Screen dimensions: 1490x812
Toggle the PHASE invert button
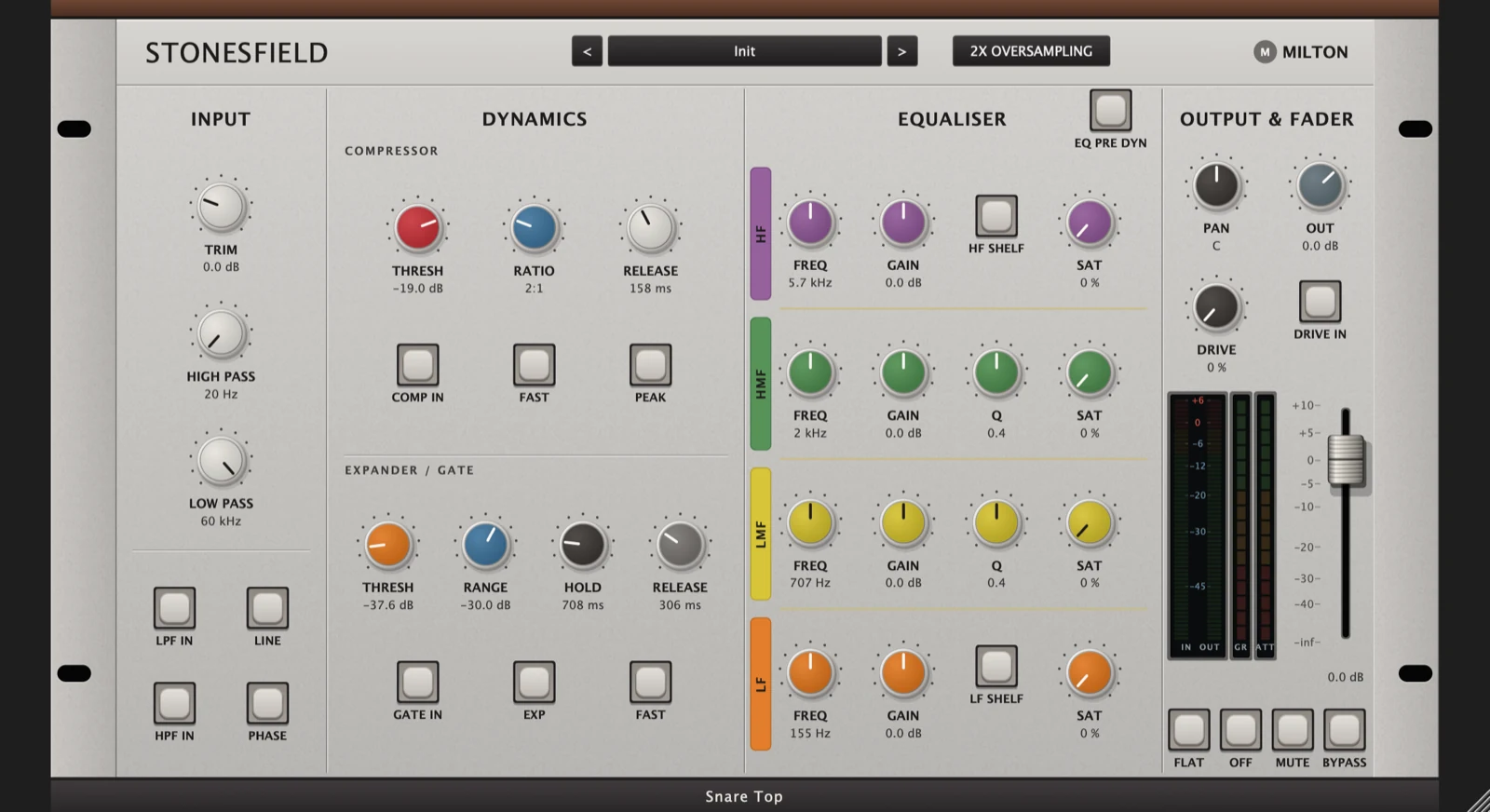267,703
